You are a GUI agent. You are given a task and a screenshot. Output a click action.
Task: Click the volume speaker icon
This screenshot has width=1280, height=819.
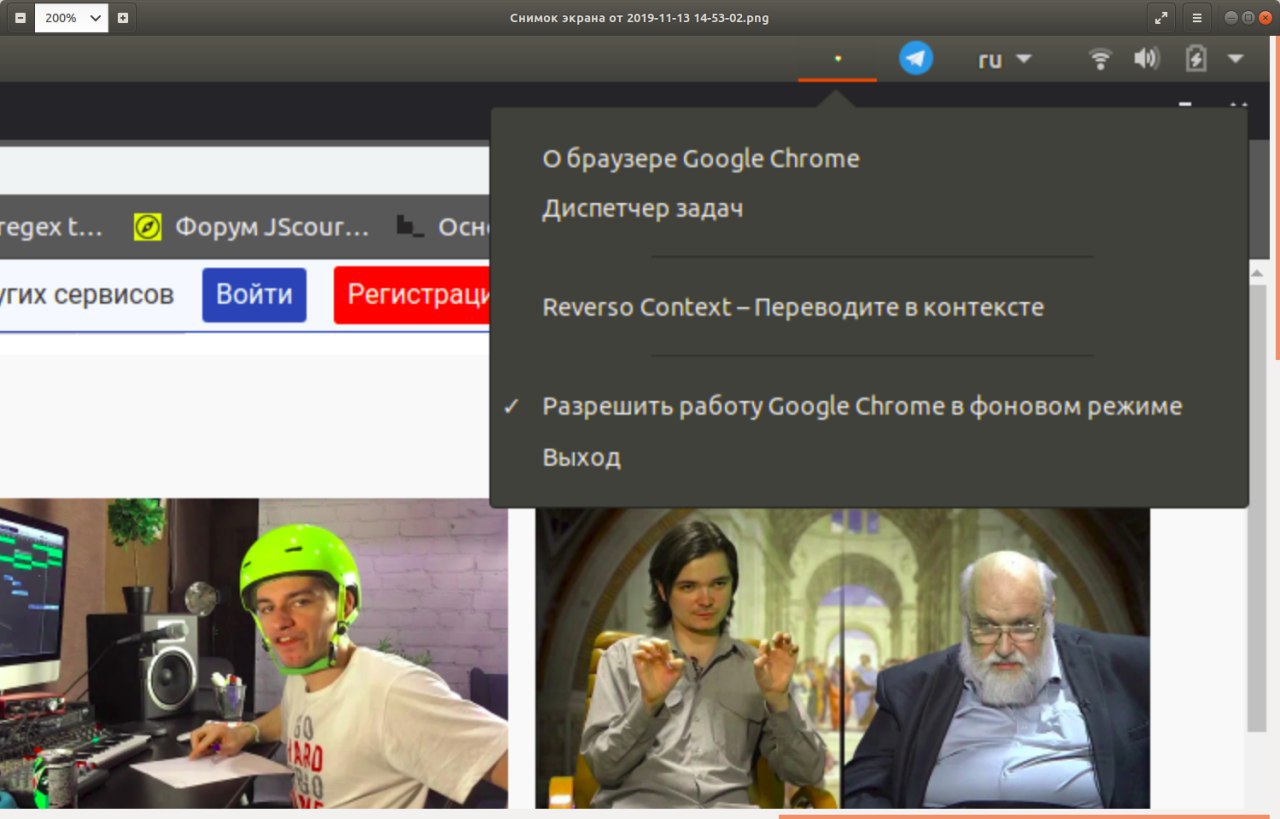coord(1146,59)
